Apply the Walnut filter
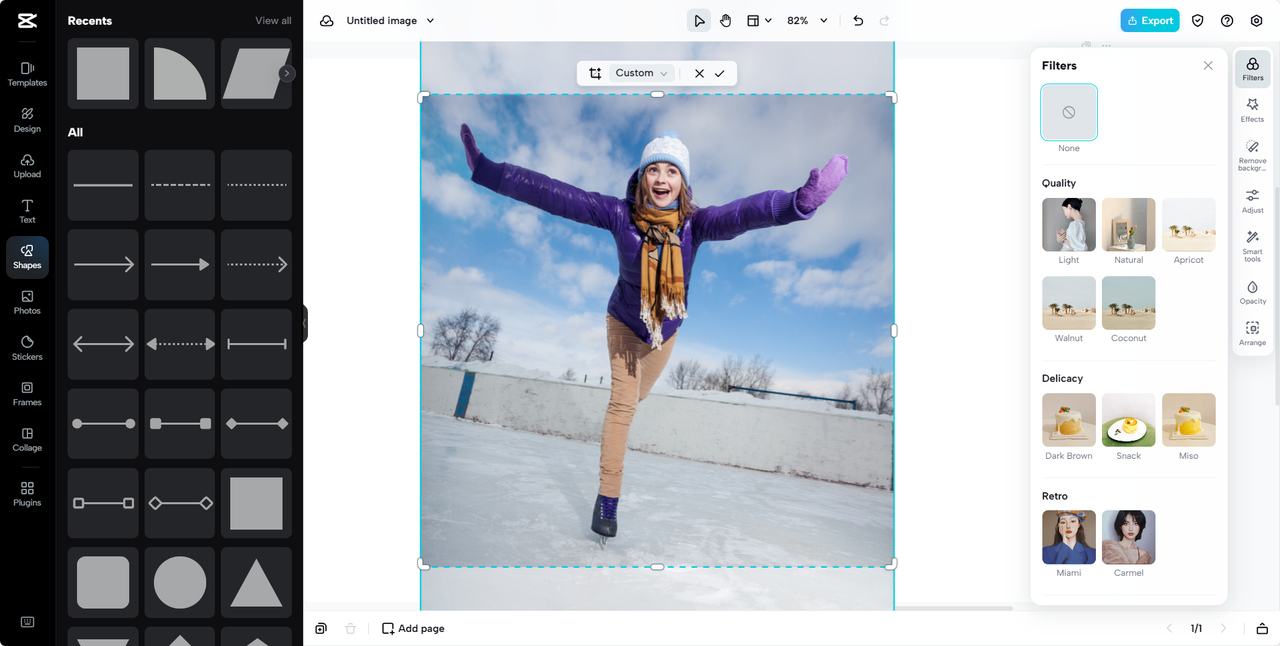 tap(1069, 303)
